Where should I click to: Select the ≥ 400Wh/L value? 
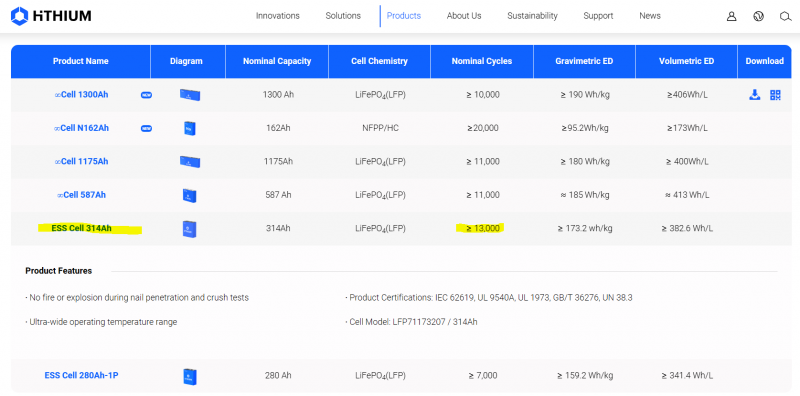pyautogui.click(x=687, y=161)
